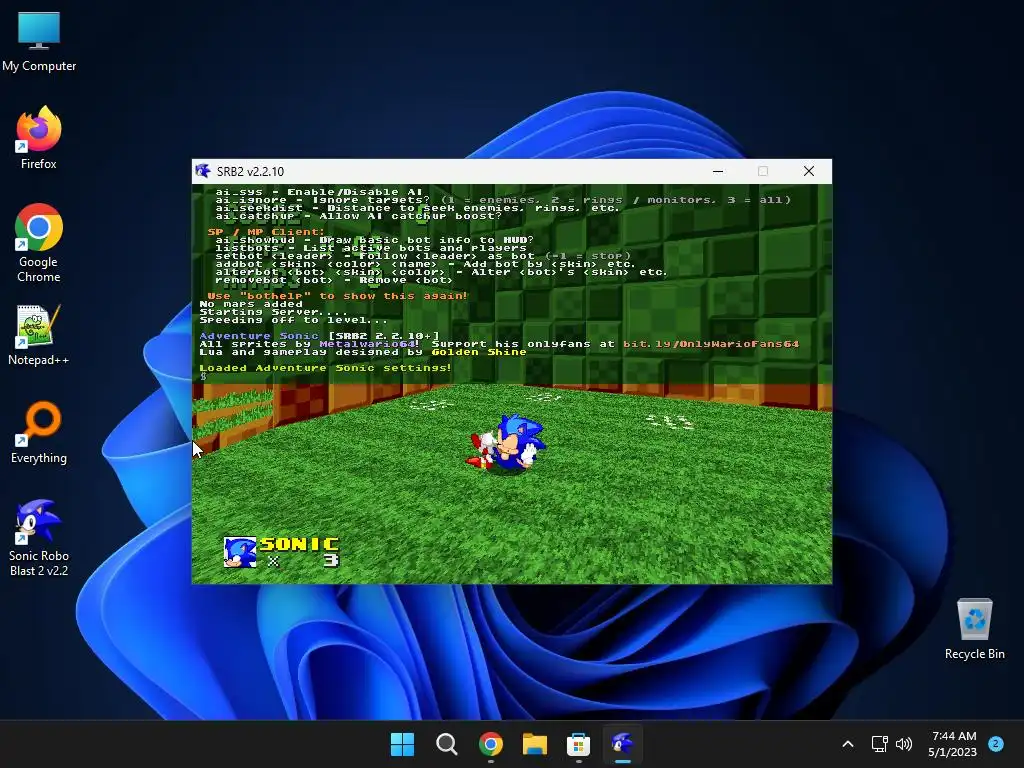Open the network status tray icon
The height and width of the screenshot is (768, 1024).
(879, 744)
